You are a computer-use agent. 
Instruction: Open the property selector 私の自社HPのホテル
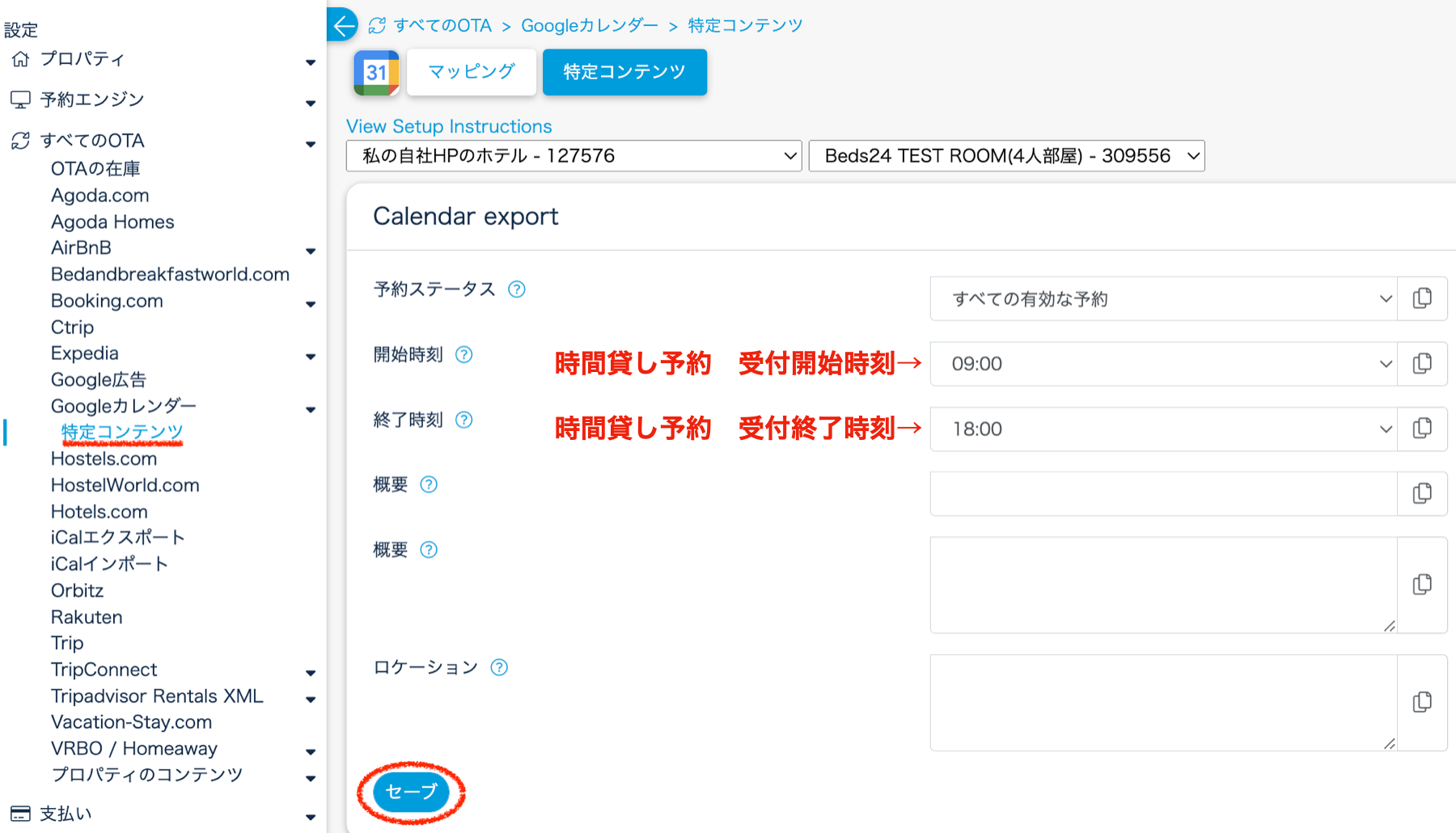pyautogui.click(x=574, y=156)
